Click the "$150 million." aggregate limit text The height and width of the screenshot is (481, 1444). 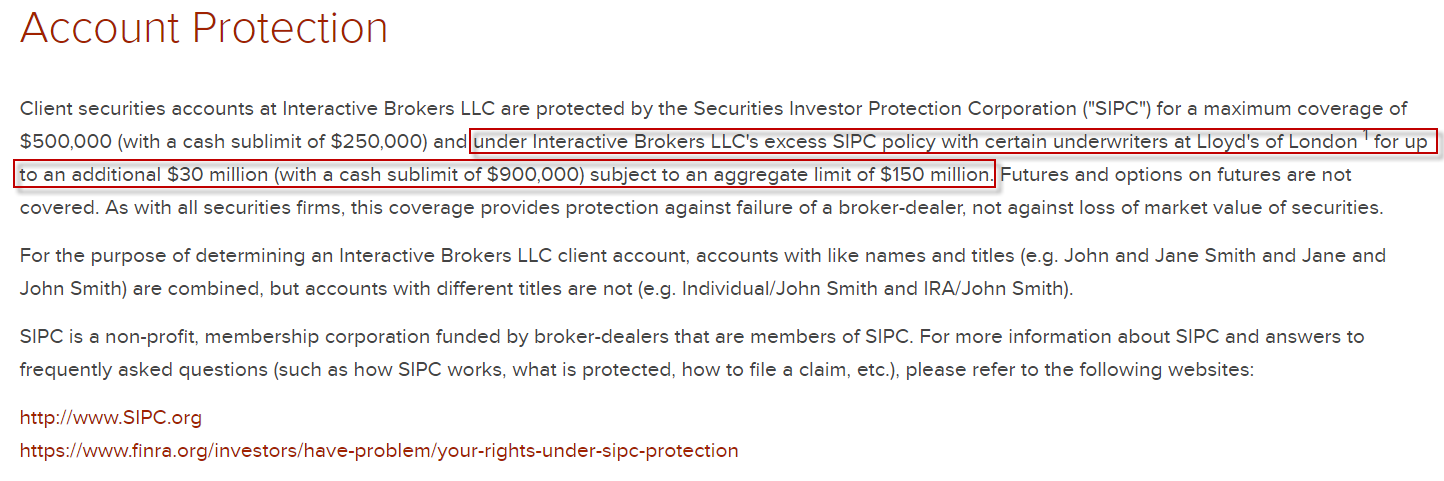[935, 174]
